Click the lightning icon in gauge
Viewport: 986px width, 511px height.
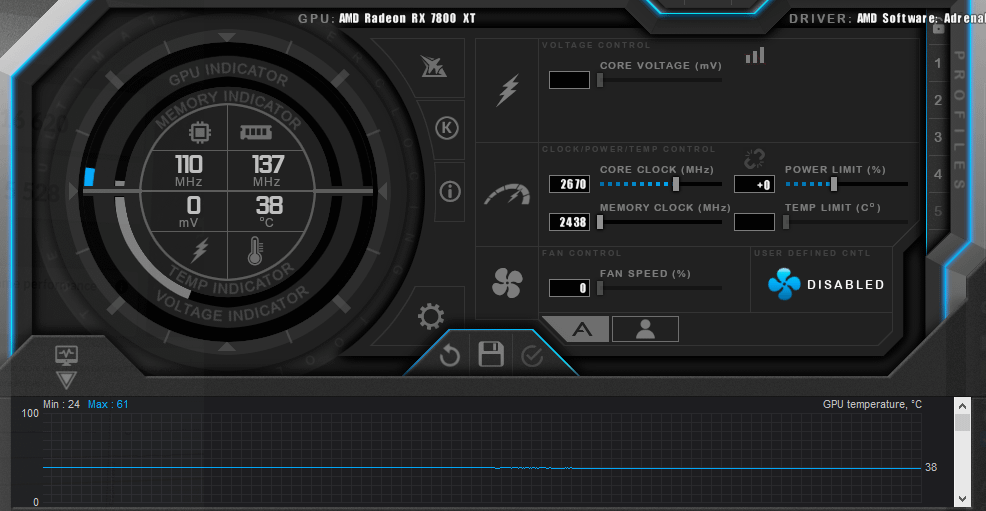[x=200, y=250]
